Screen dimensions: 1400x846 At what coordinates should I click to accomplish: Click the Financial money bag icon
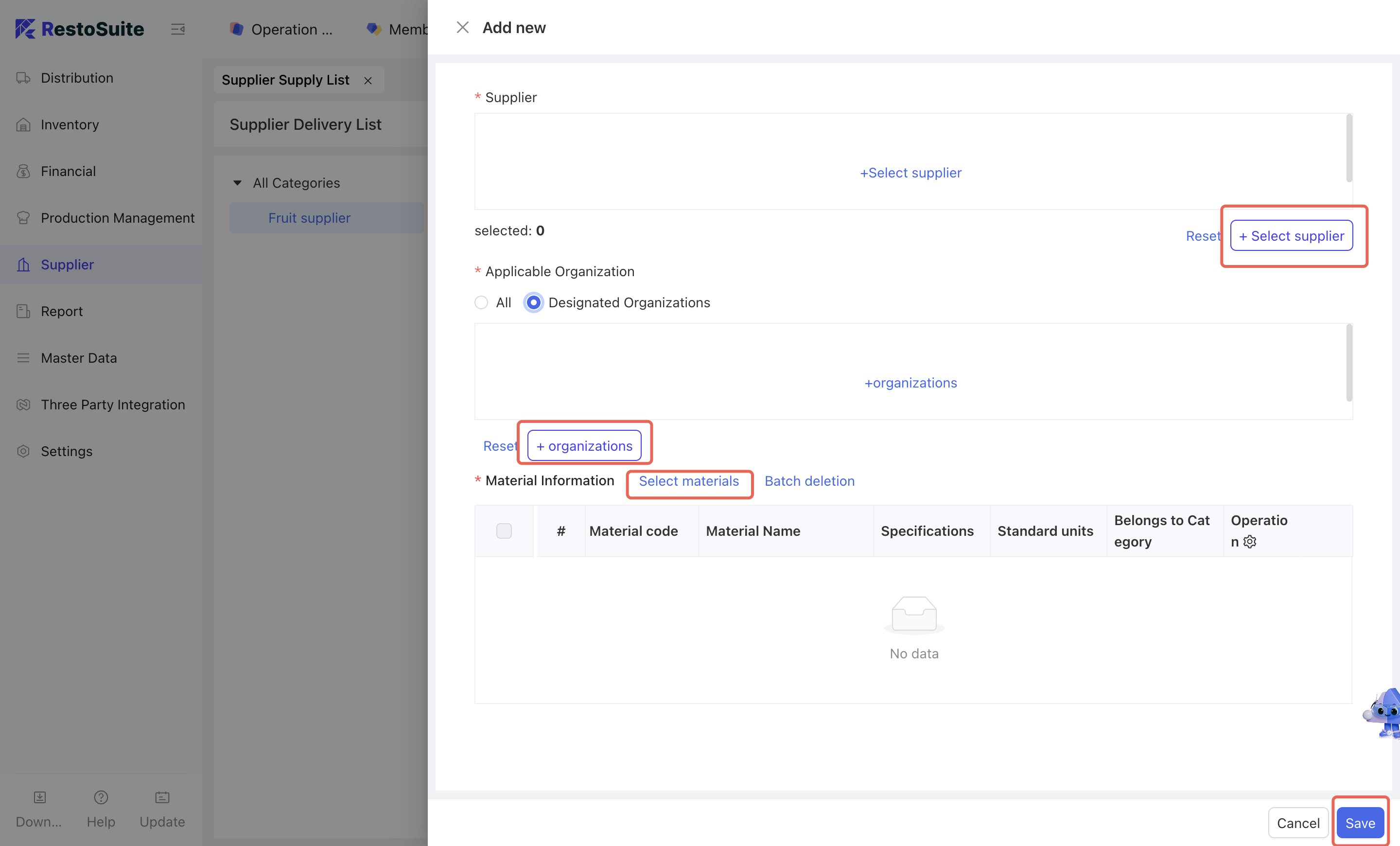23,171
